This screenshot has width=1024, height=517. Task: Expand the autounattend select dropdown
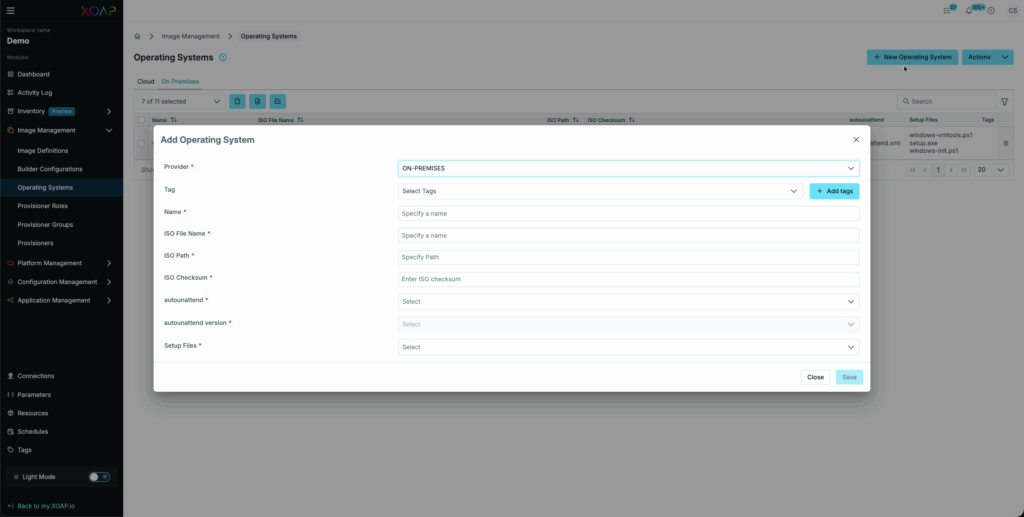tap(628, 301)
